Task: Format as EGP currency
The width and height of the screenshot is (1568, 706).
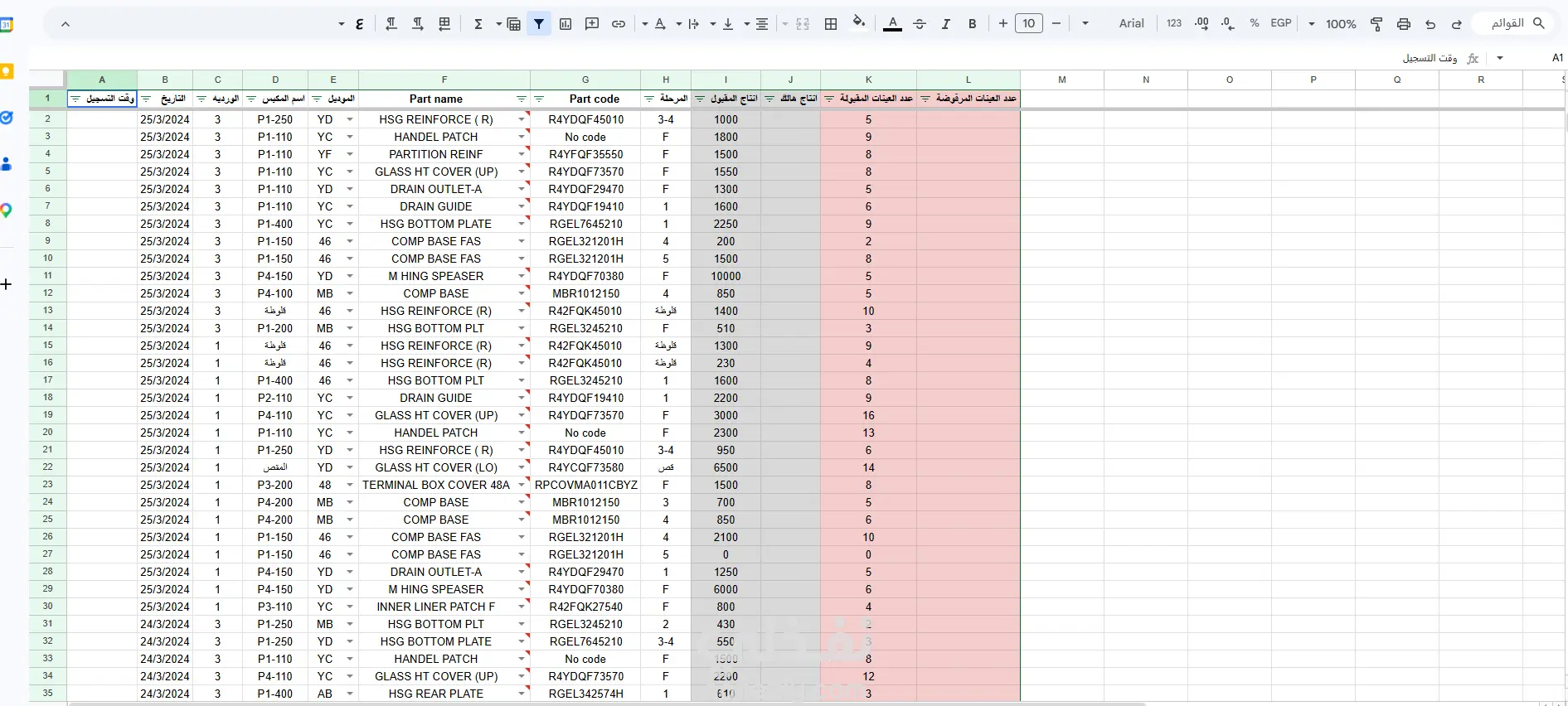Action: click(x=1281, y=23)
